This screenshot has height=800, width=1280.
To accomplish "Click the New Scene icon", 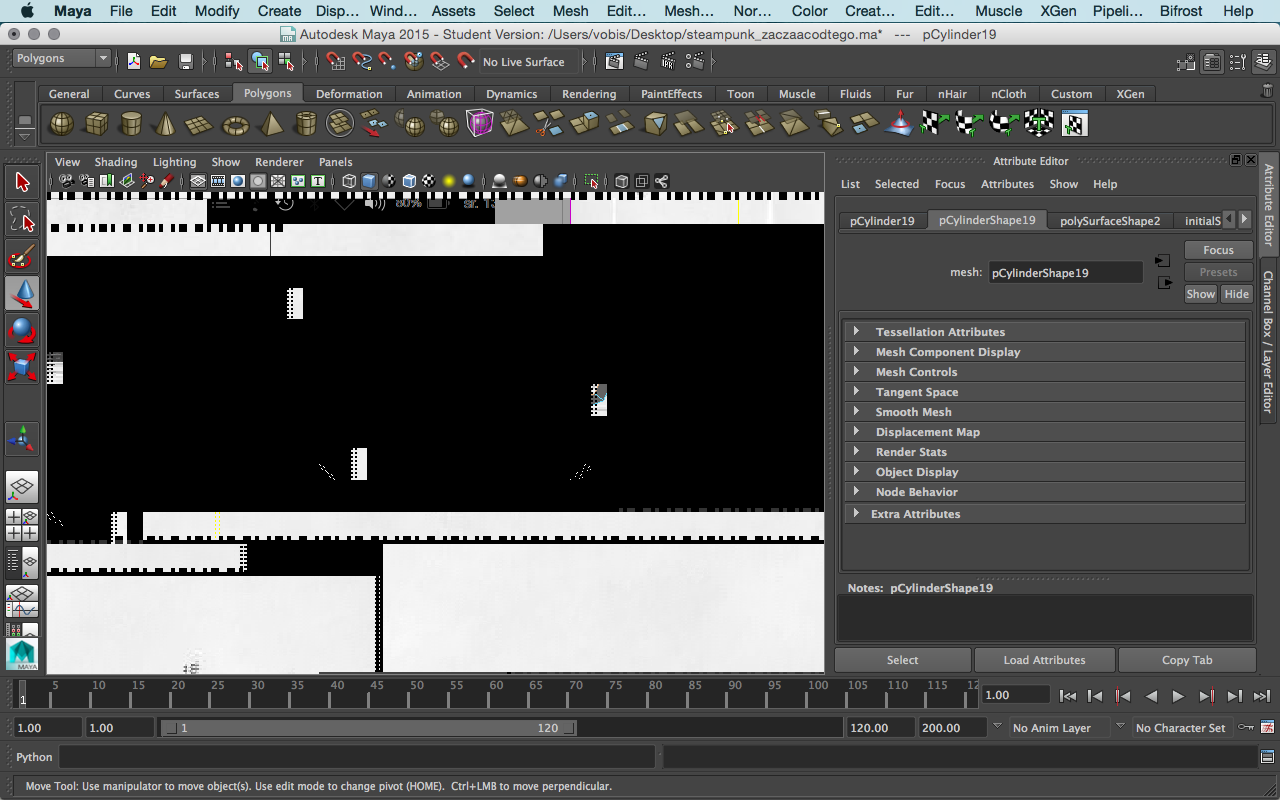I will click(x=134, y=62).
